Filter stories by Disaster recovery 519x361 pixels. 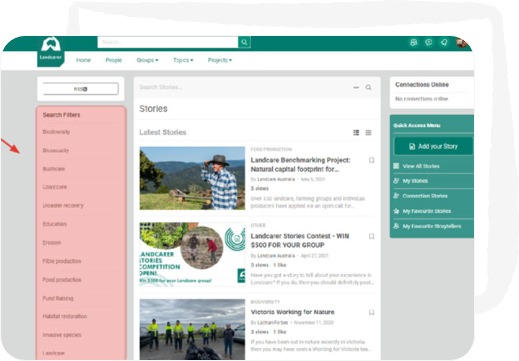[63, 206]
